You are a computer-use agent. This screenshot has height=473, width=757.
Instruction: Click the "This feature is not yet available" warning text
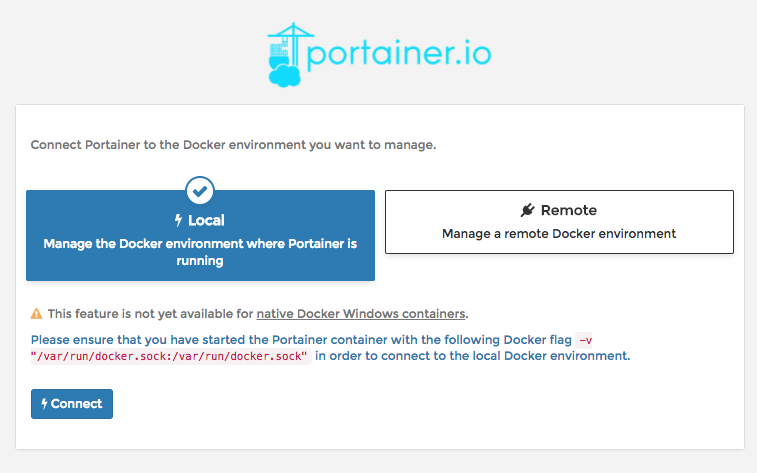coord(150,313)
